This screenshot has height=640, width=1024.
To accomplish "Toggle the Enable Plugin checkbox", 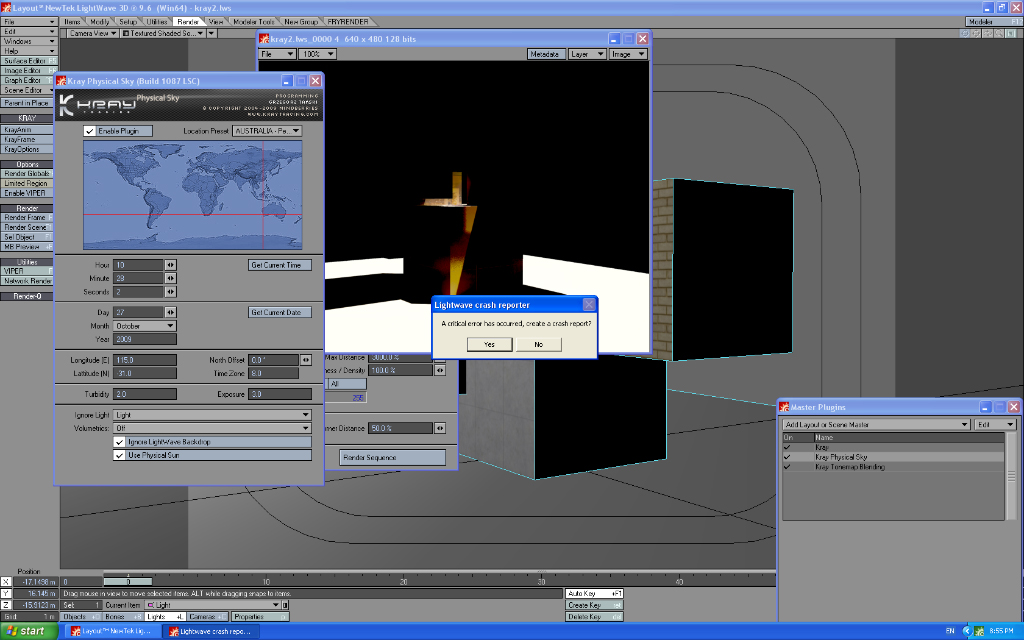I will point(90,131).
